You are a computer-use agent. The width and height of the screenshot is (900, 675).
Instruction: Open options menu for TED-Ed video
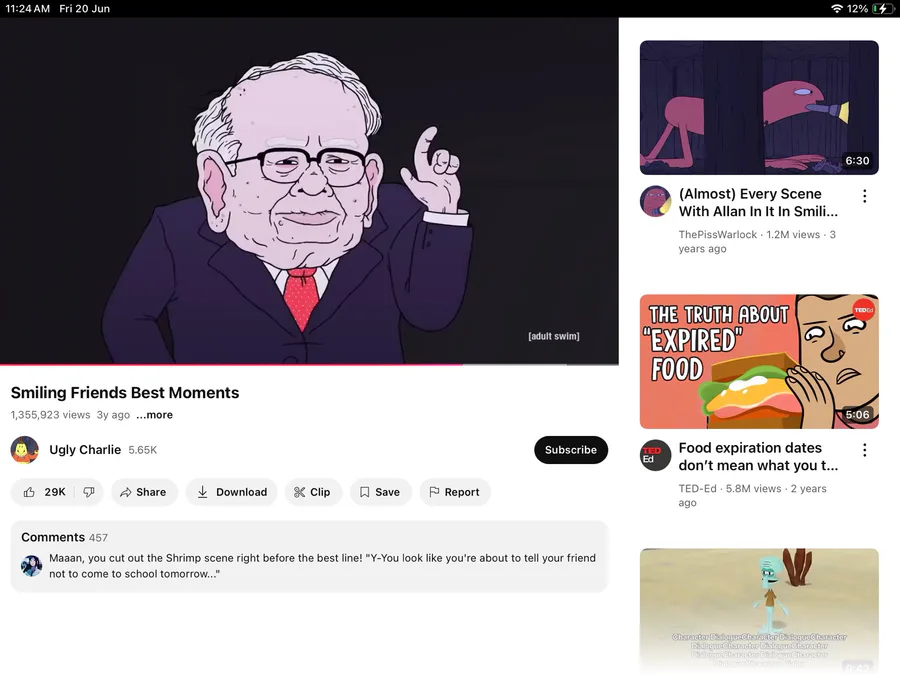[864, 450]
